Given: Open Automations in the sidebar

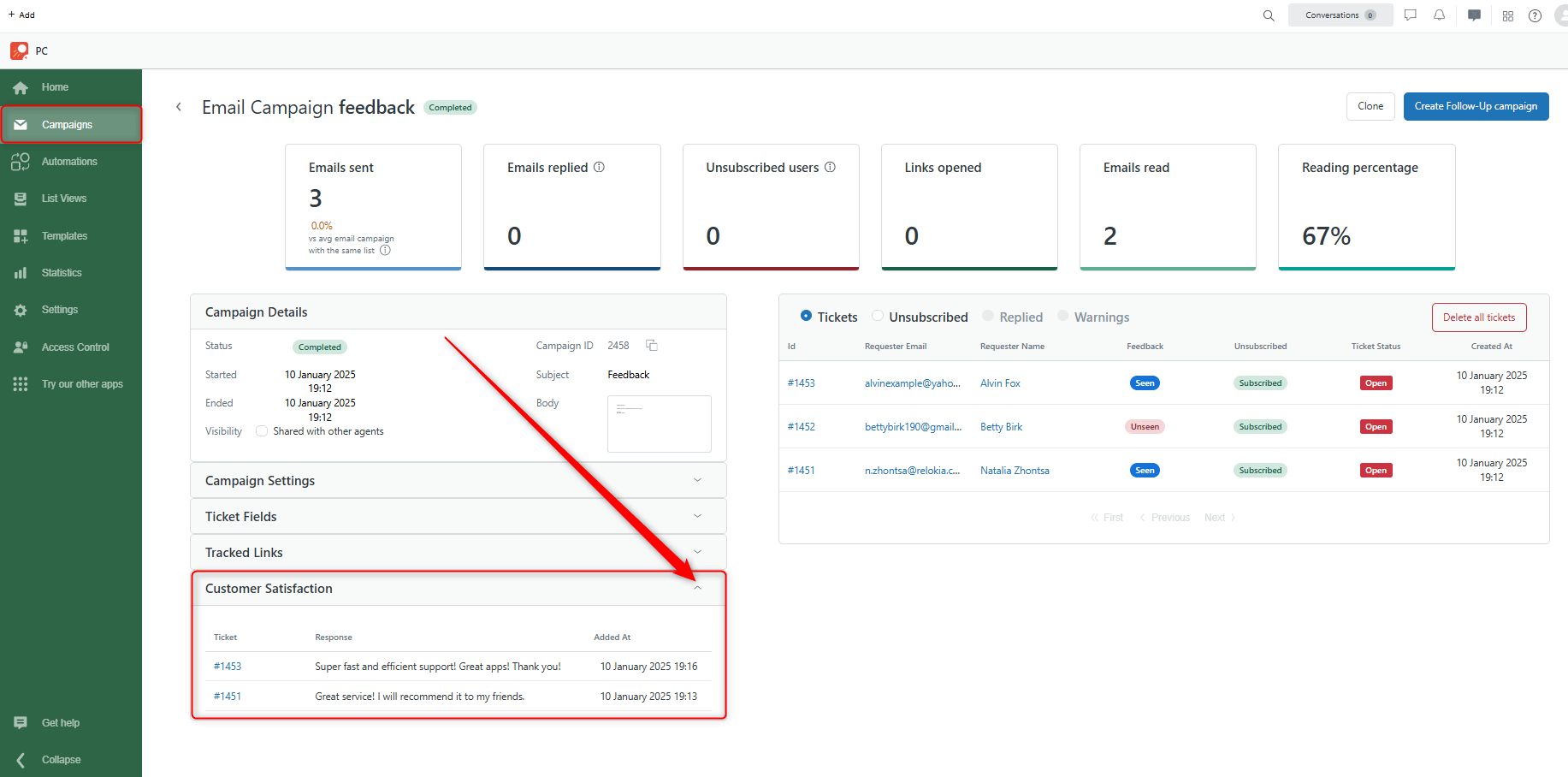Looking at the screenshot, I should [x=69, y=162].
